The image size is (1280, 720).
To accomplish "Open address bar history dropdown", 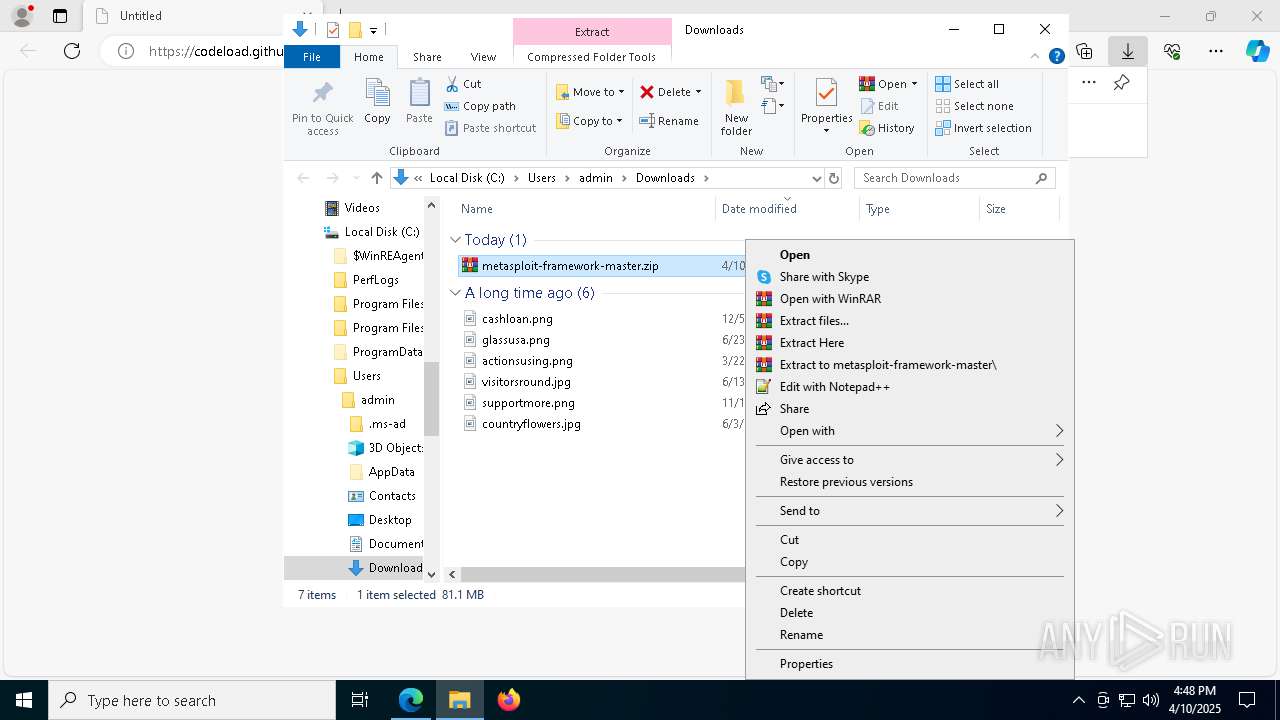I will tap(816, 178).
